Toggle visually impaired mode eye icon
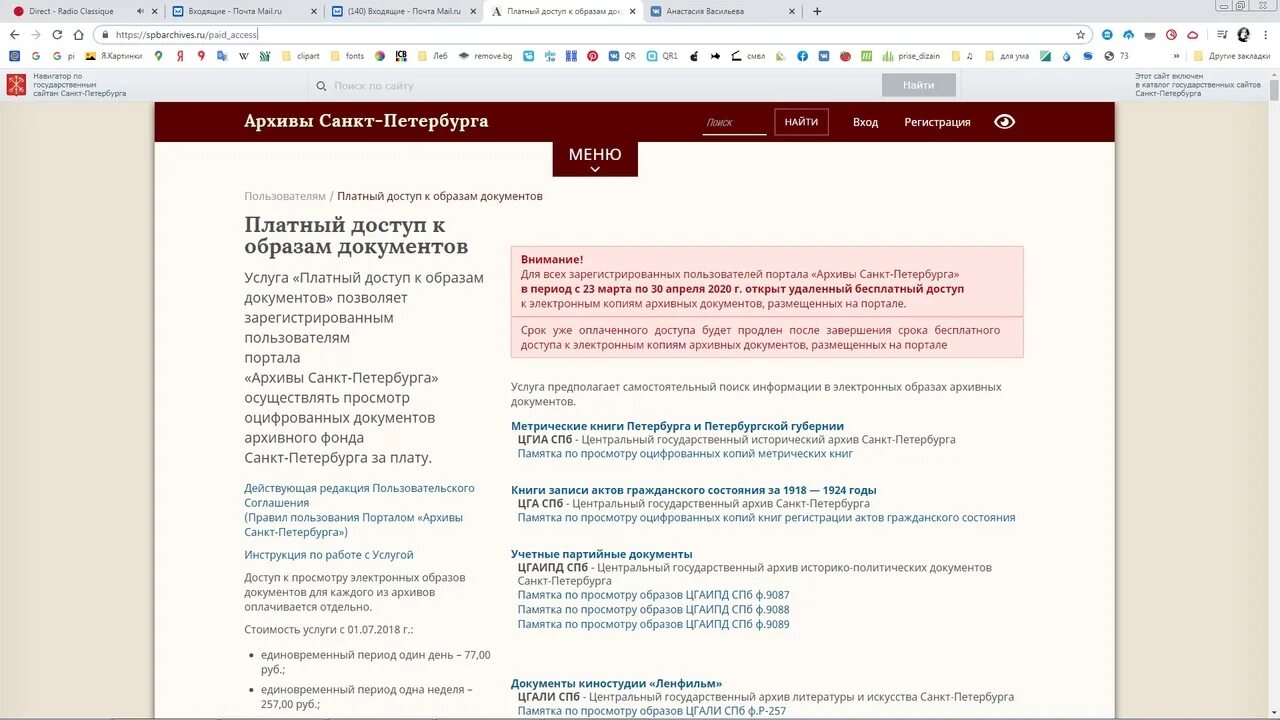The width and height of the screenshot is (1280, 720). (x=1004, y=122)
